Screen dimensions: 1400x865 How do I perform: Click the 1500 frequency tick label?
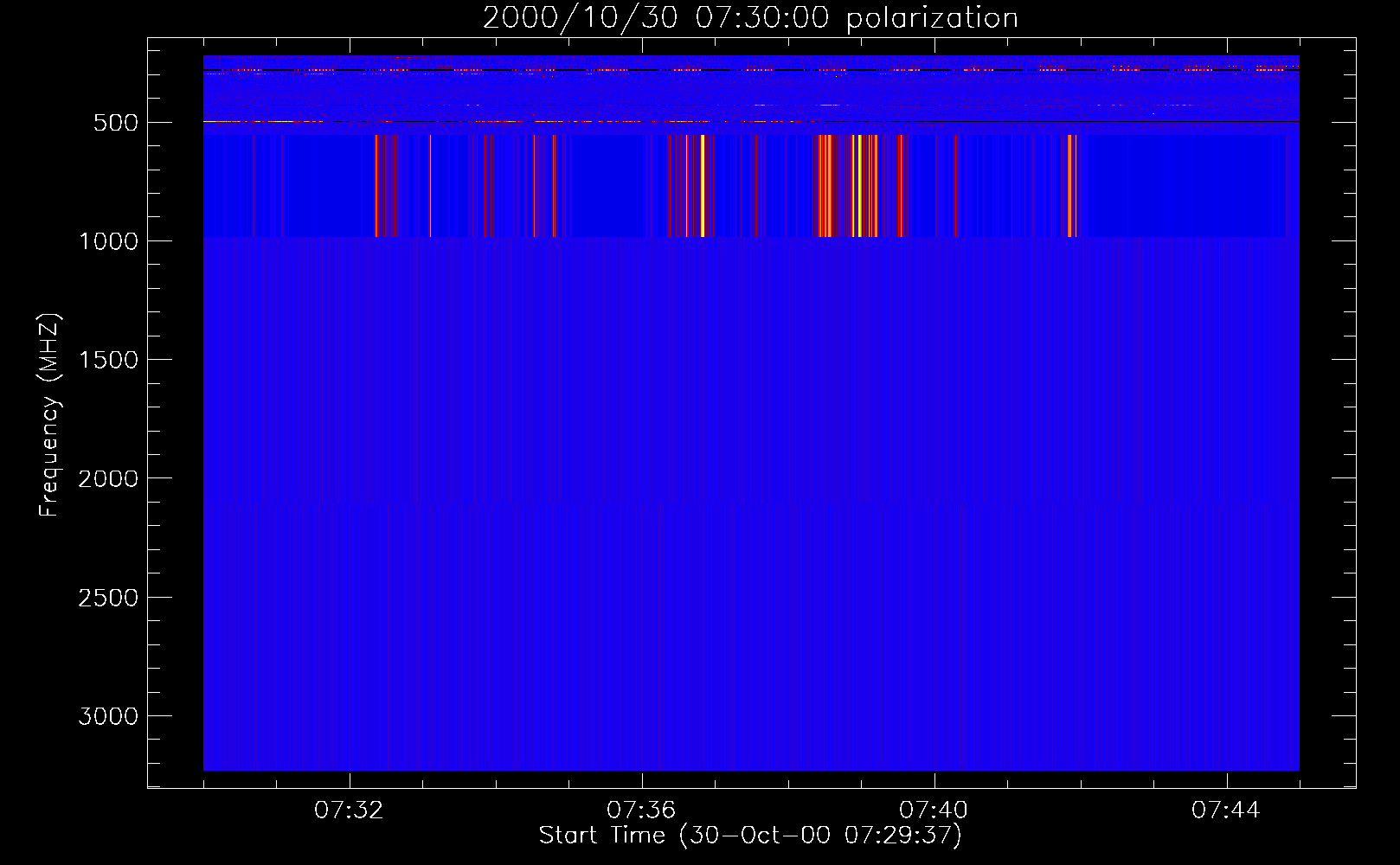coord(108,360)
